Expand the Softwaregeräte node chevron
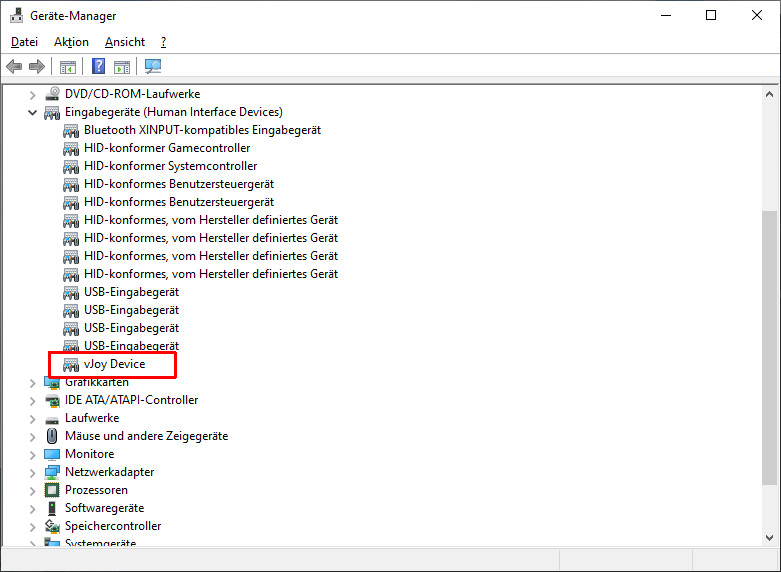This screenshot has height=572, width=781. click(x=33, y=508)
